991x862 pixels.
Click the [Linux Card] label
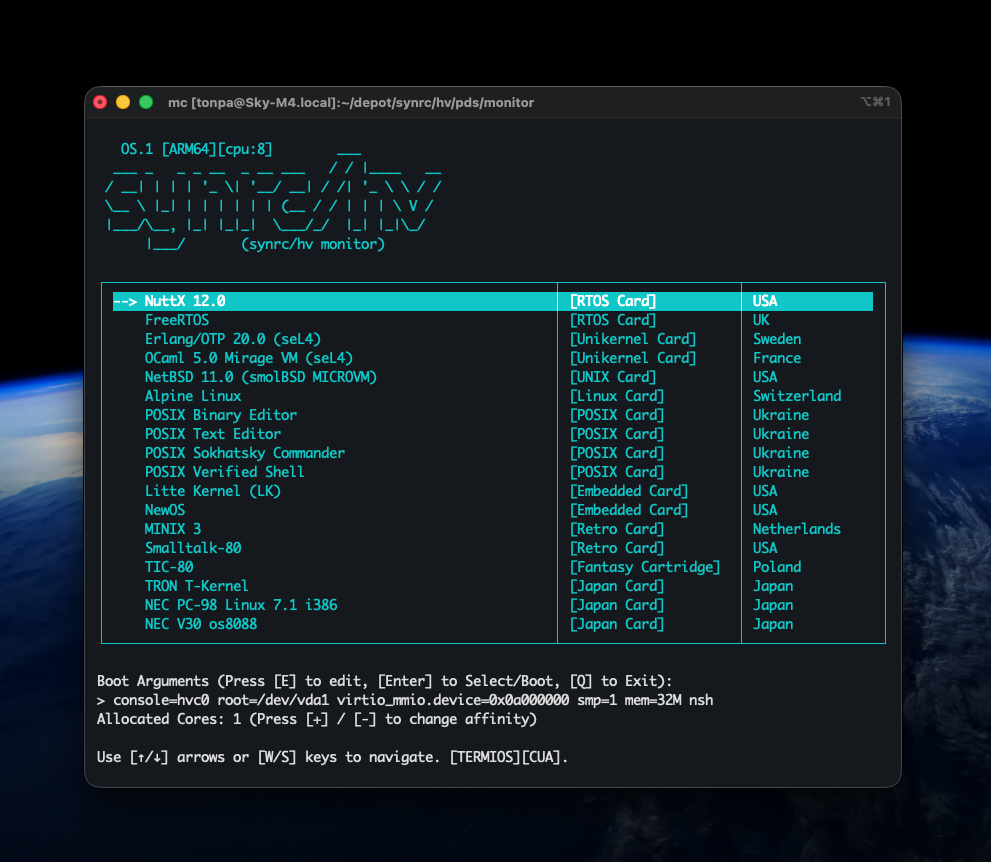coord(617,396)
